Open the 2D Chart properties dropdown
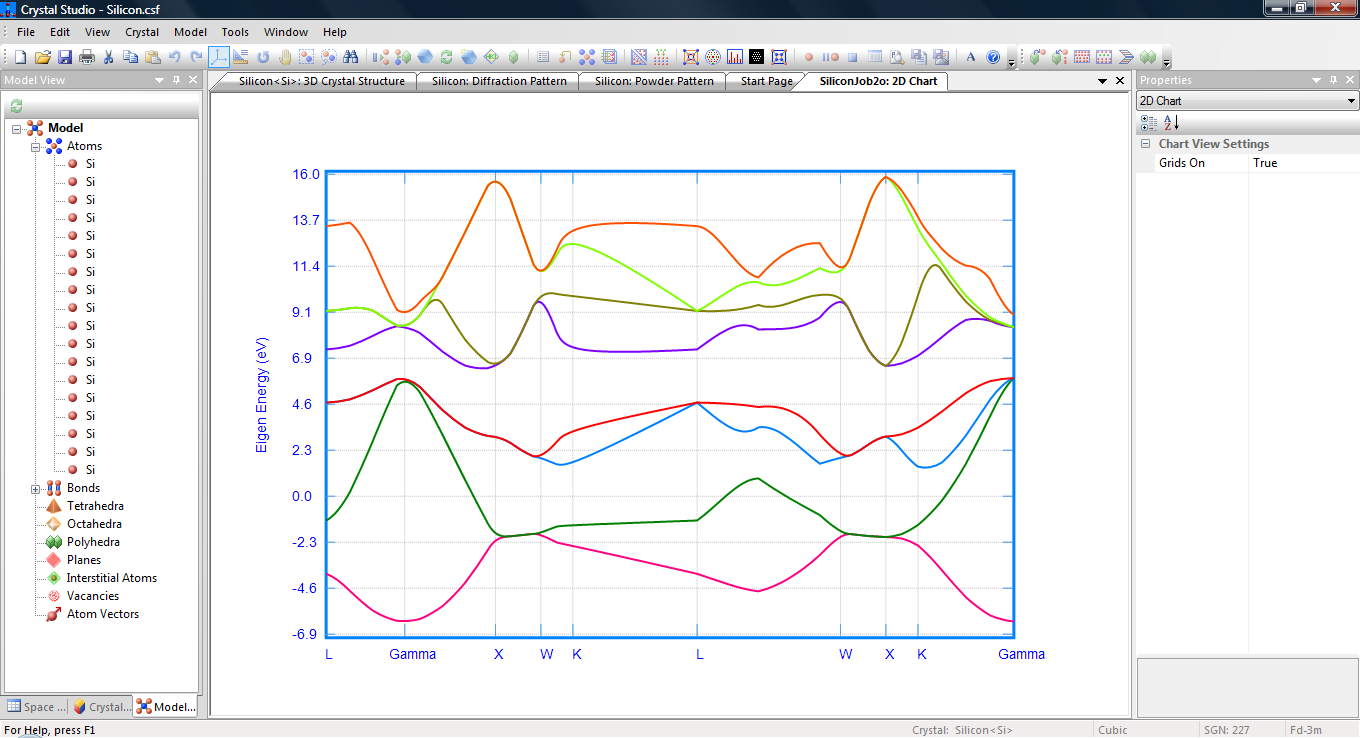This screenshot has width=1360, height=738. [x=1352, y=101]
